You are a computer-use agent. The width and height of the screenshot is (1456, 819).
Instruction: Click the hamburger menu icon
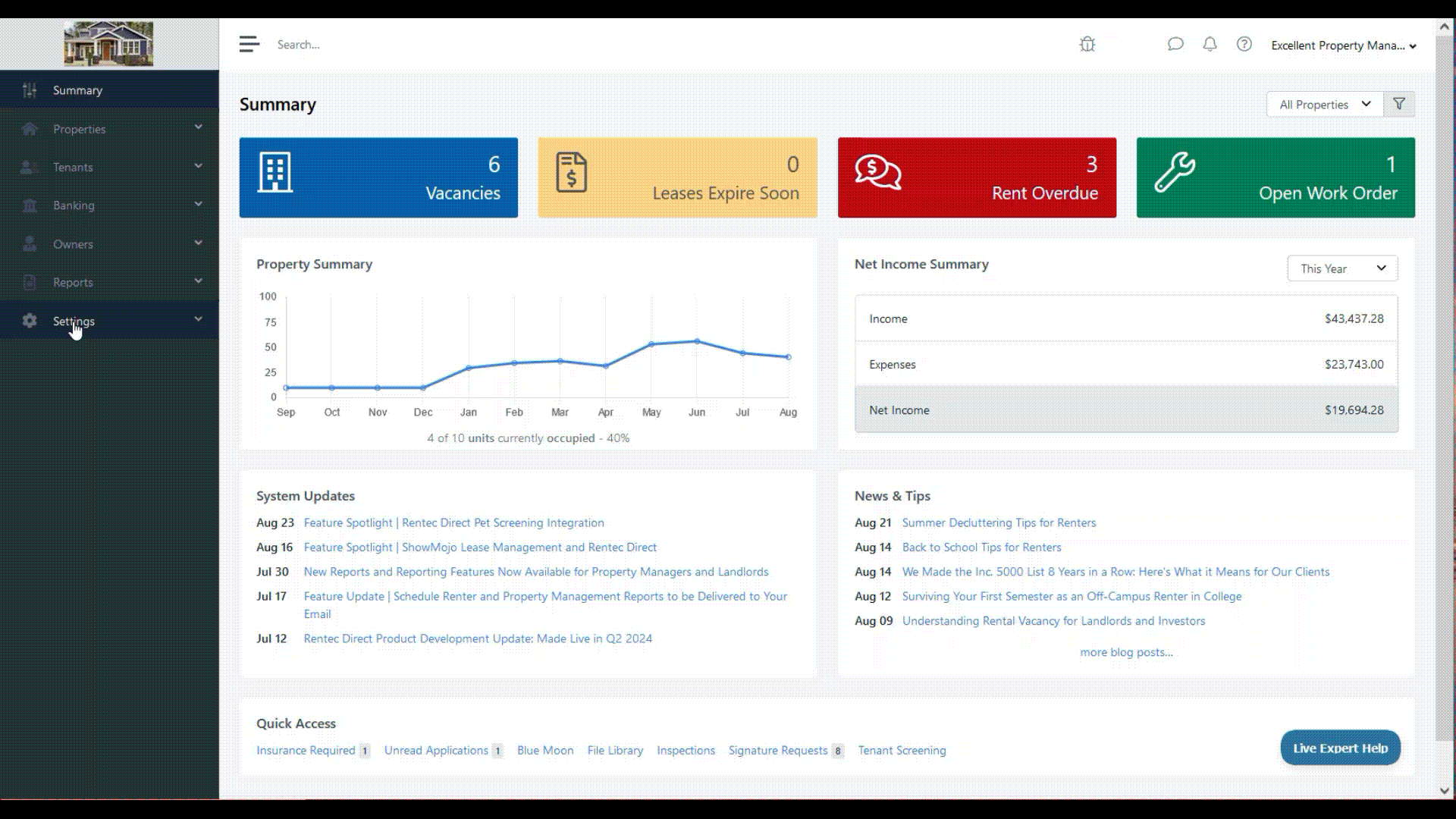pyautogui.click(x=249, y=44)
